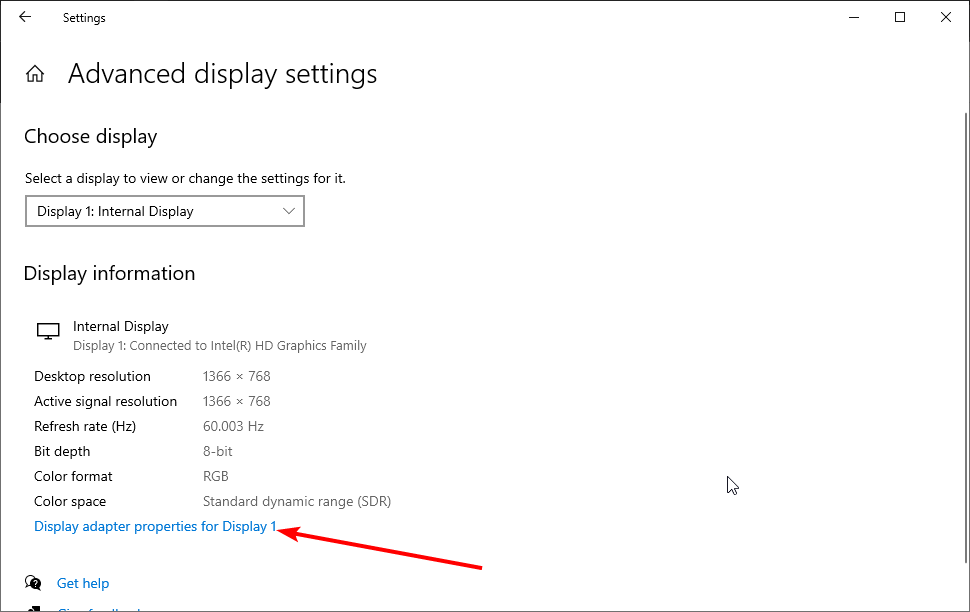Click the Settings title in the title bar

(84, 17)
